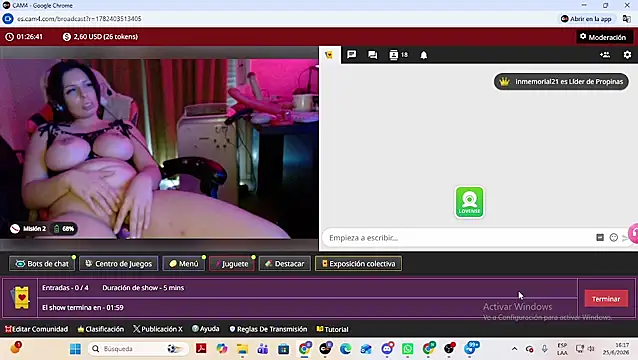This screenshot has width=638, height=360.
Task: Open Publicación X link
Action: point(158,329)
